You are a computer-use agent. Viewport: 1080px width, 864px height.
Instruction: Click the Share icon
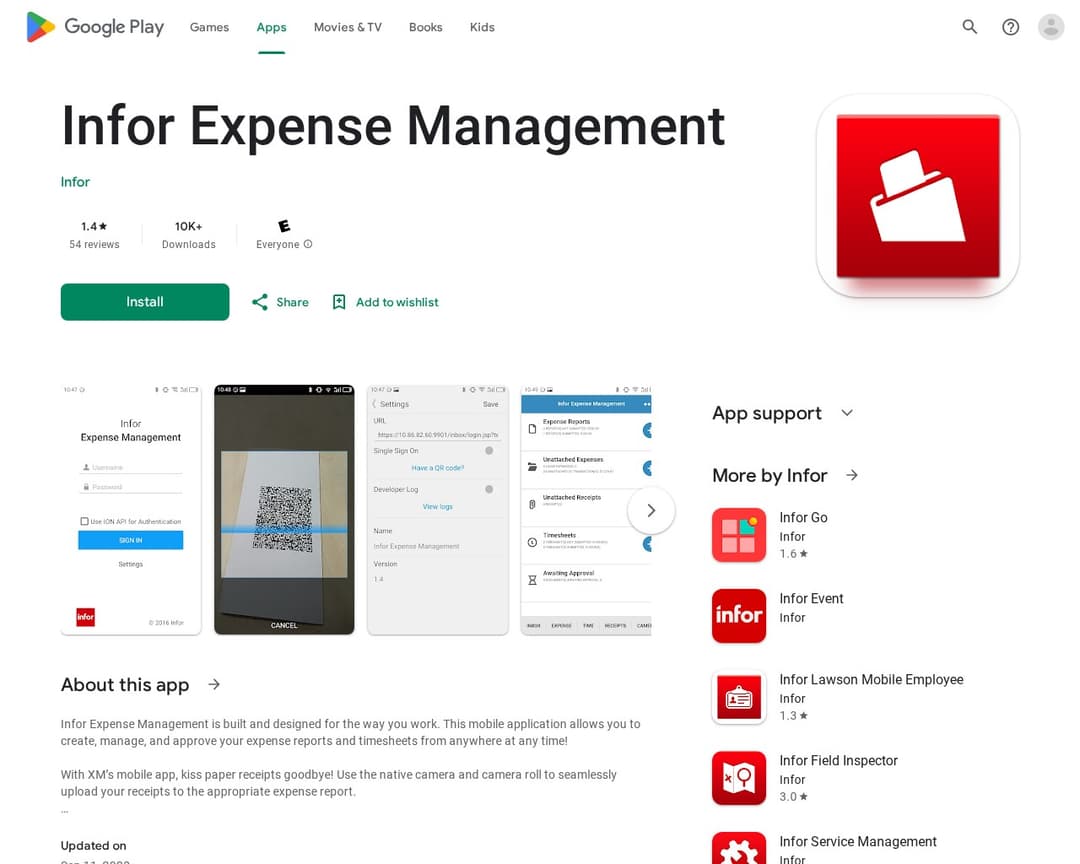(x=260, y=302)
